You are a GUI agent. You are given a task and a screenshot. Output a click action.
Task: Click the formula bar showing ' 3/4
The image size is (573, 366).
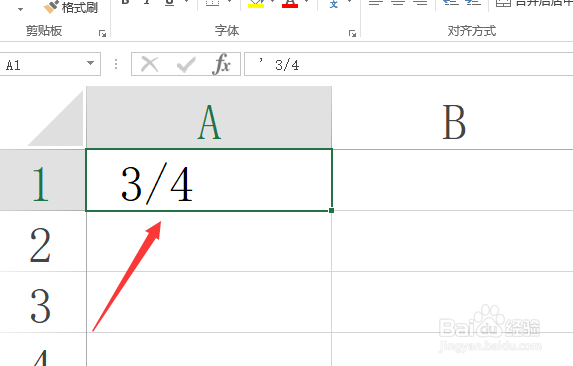pos(409,64)
